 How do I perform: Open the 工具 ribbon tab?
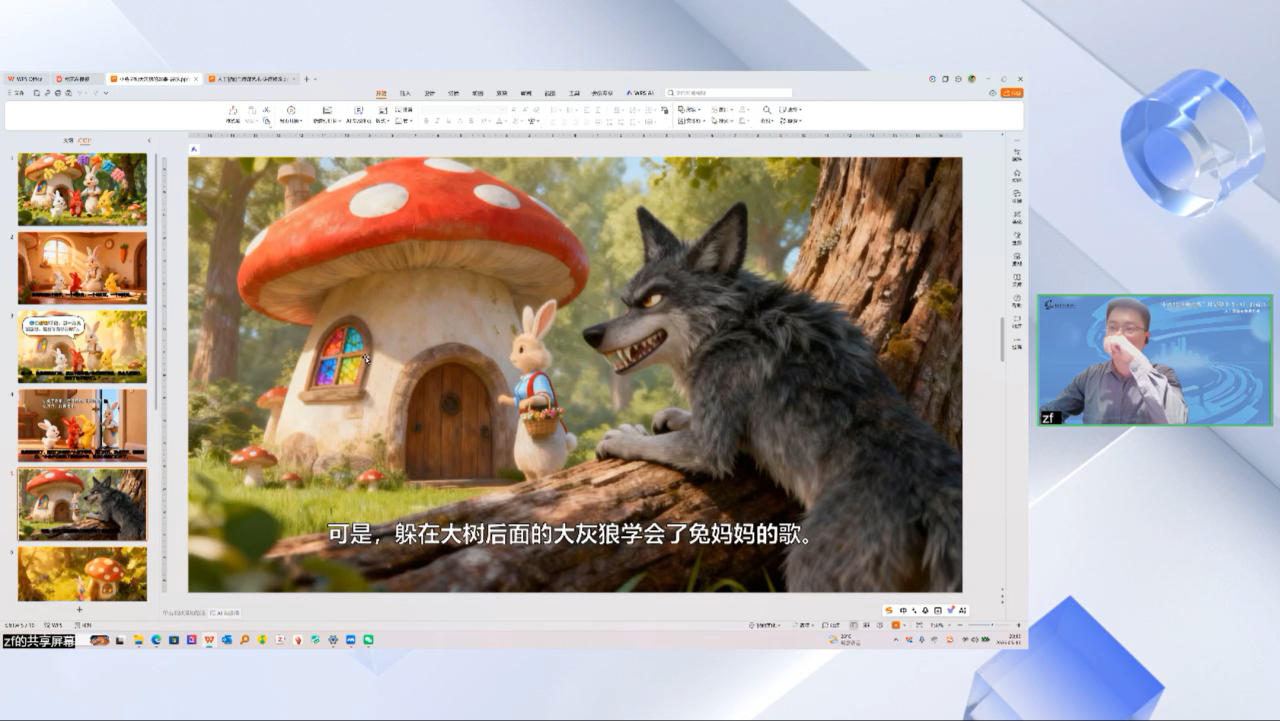574,93
